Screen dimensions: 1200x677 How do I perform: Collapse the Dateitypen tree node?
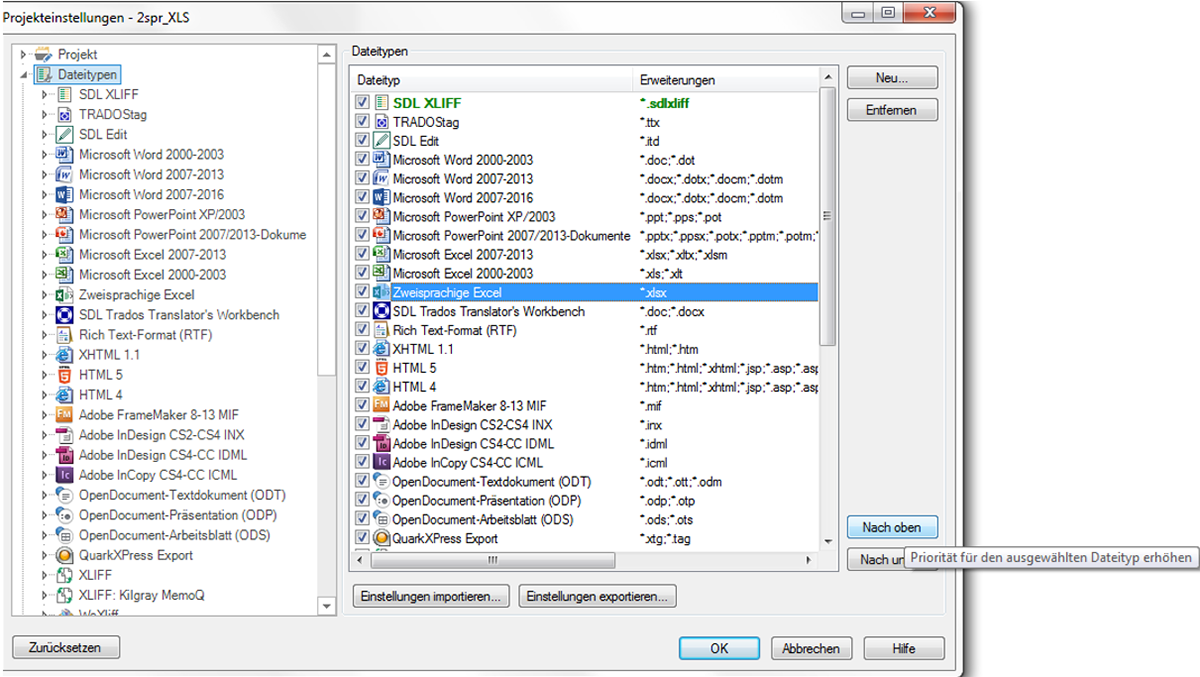pyautogui.click(x=23, y=75)
